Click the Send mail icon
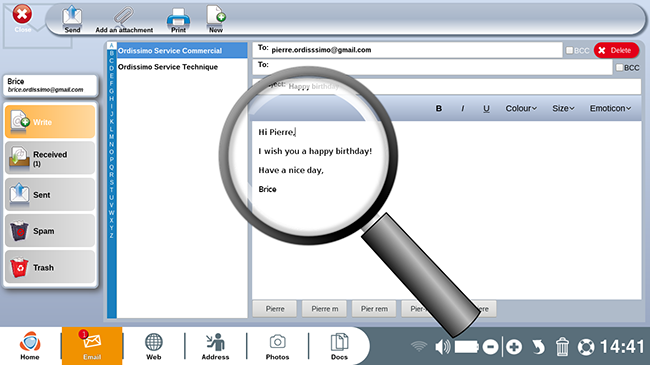The width and height of the screenshot is (650, 365). click(x=72, y=19)
